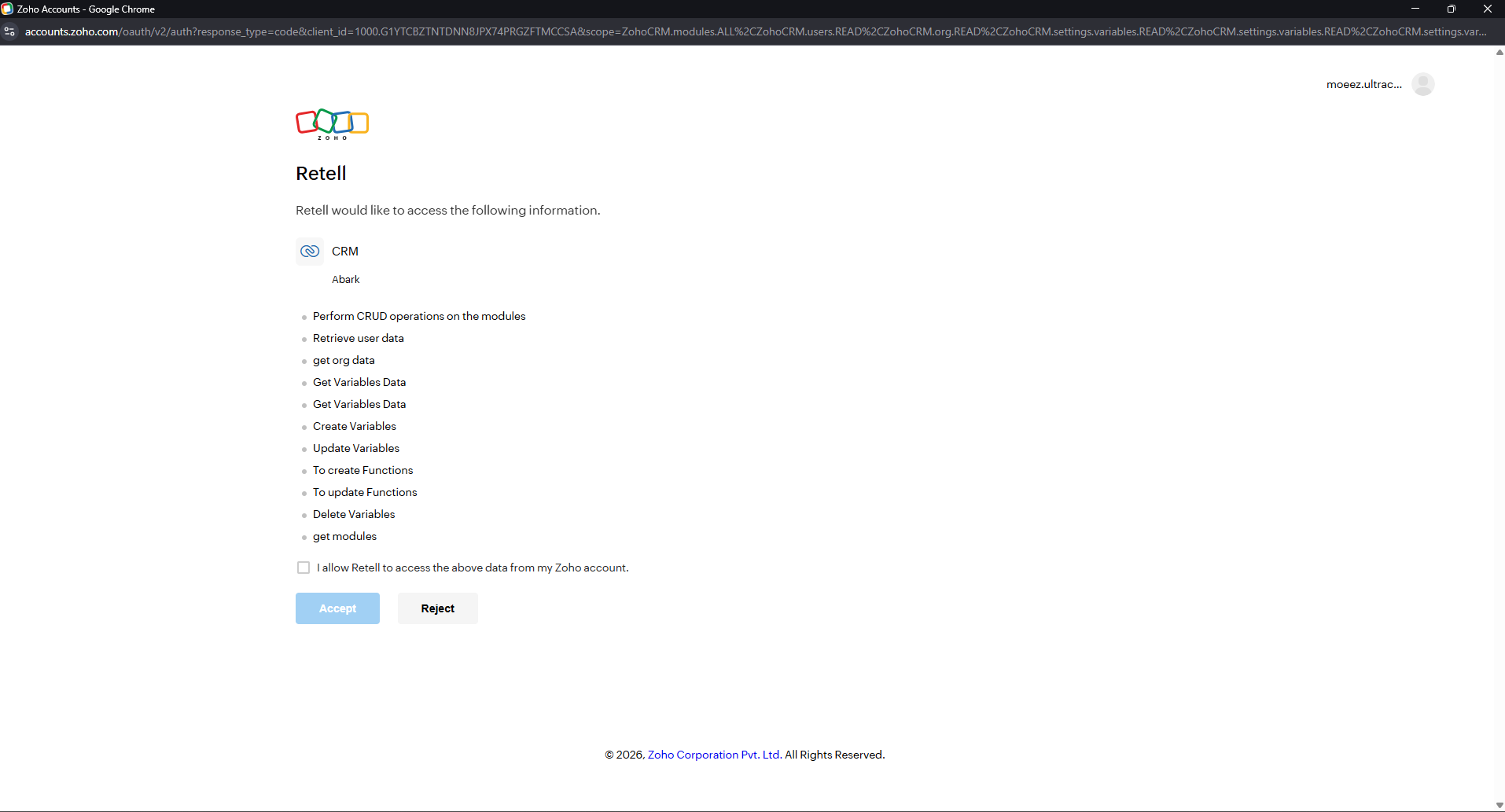Open the Zoho Corporation Pvt. Ltd. link
The width and height of the screenshot is (1505, 812).
715,755
